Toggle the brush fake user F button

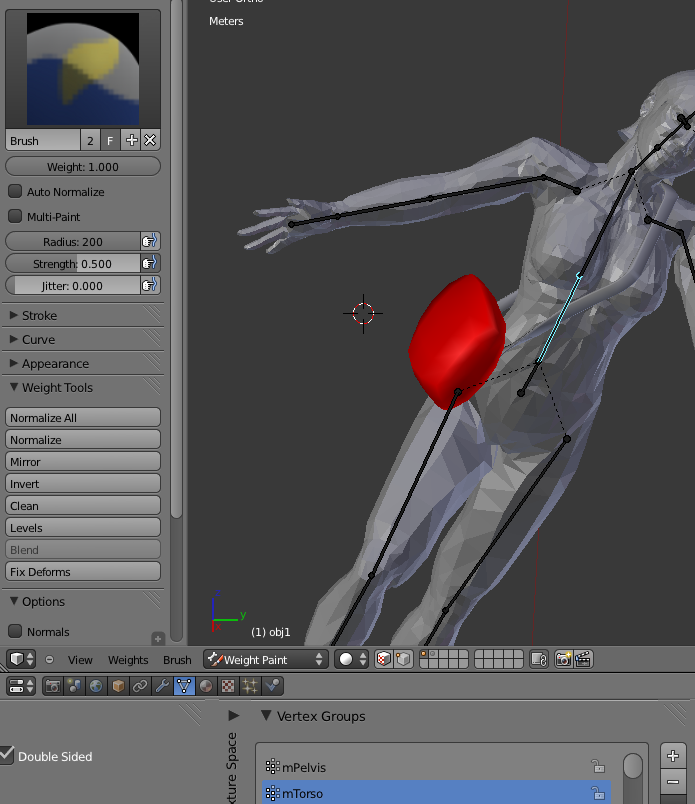(x=110, y=140)
